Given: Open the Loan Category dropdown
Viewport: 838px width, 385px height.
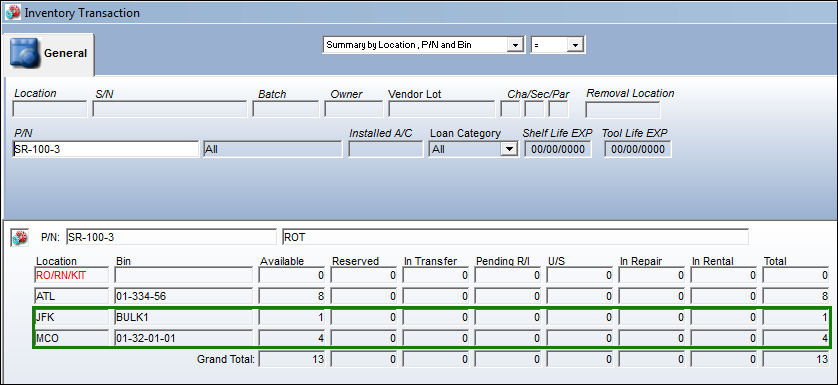Looking at the screenshot, I should pyautogui.click(x=508, y=149).
